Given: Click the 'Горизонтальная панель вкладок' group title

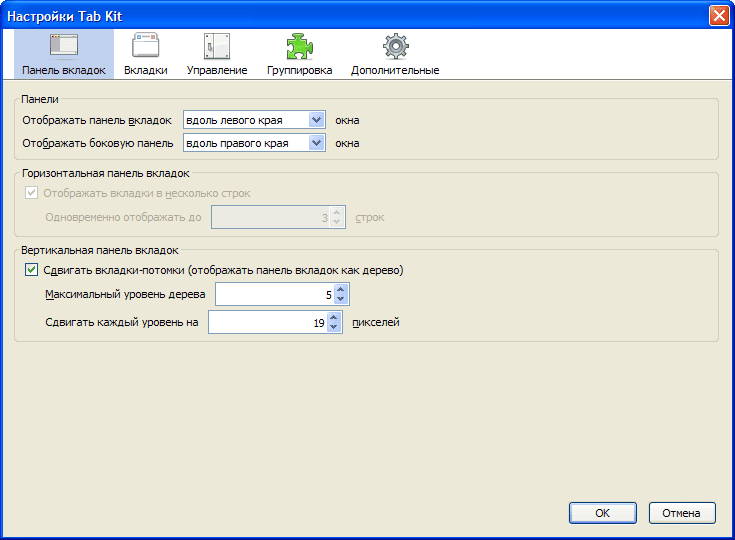Looking at the screenshot, I should tap(105, 173).
